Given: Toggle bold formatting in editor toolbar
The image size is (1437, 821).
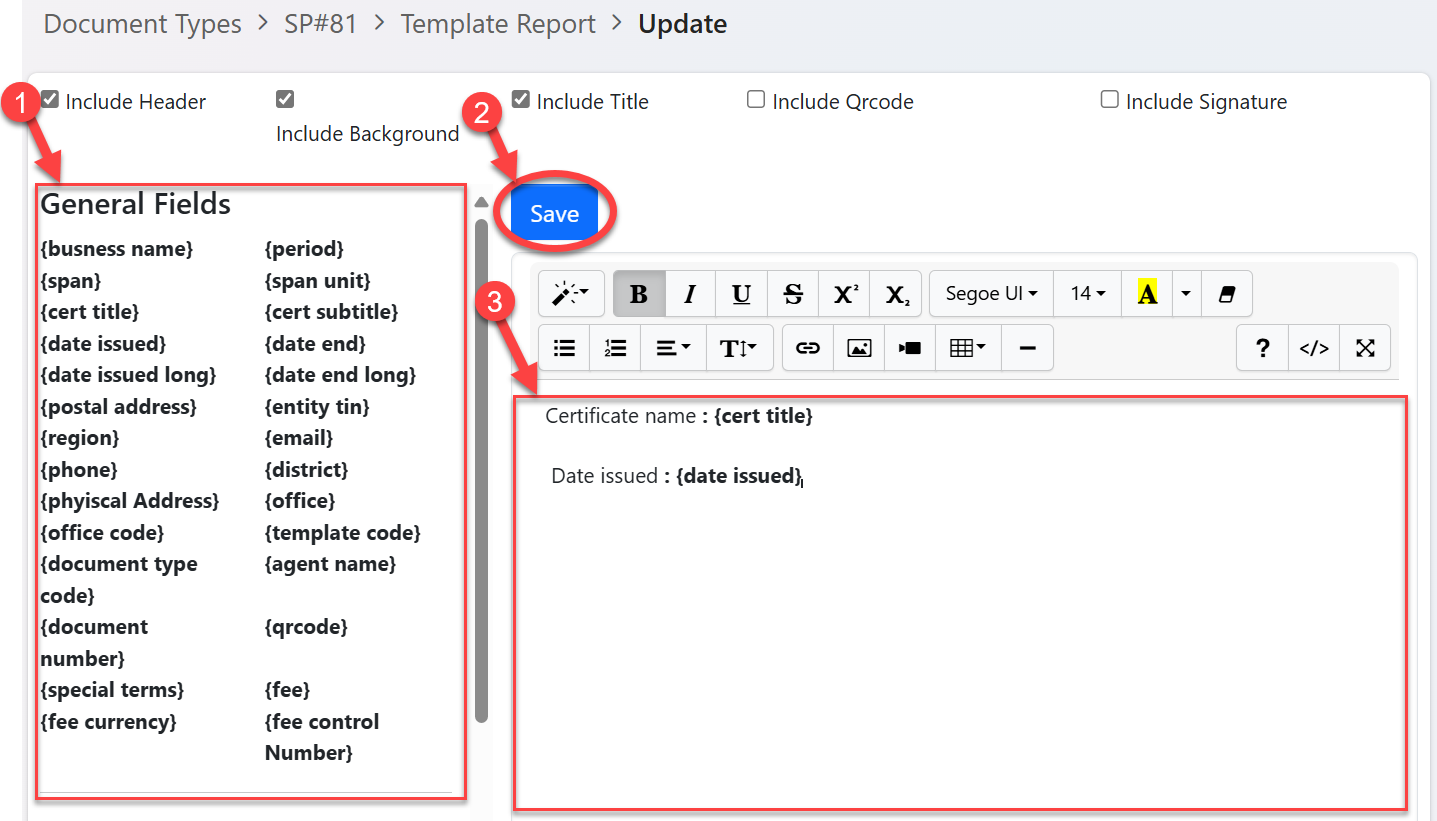Looking at the screenshot, I should (639, 294).
